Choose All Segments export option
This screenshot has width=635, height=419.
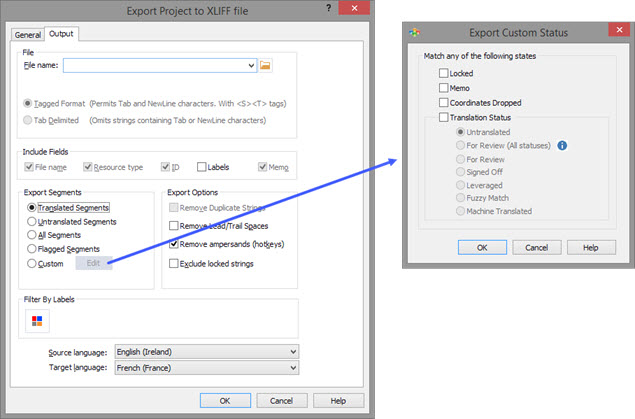tap(32, 235)
